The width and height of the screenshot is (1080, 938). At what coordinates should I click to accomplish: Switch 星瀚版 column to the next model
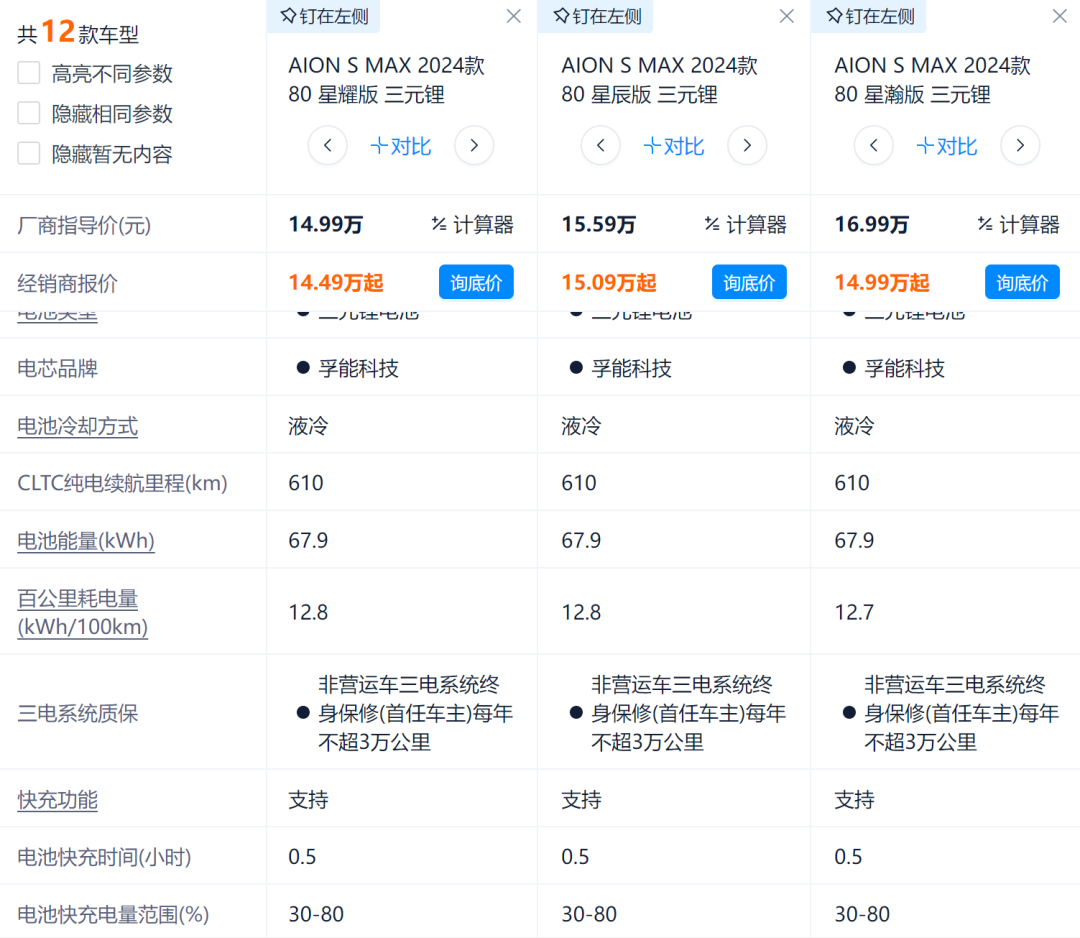click(x=1020, y=146)
